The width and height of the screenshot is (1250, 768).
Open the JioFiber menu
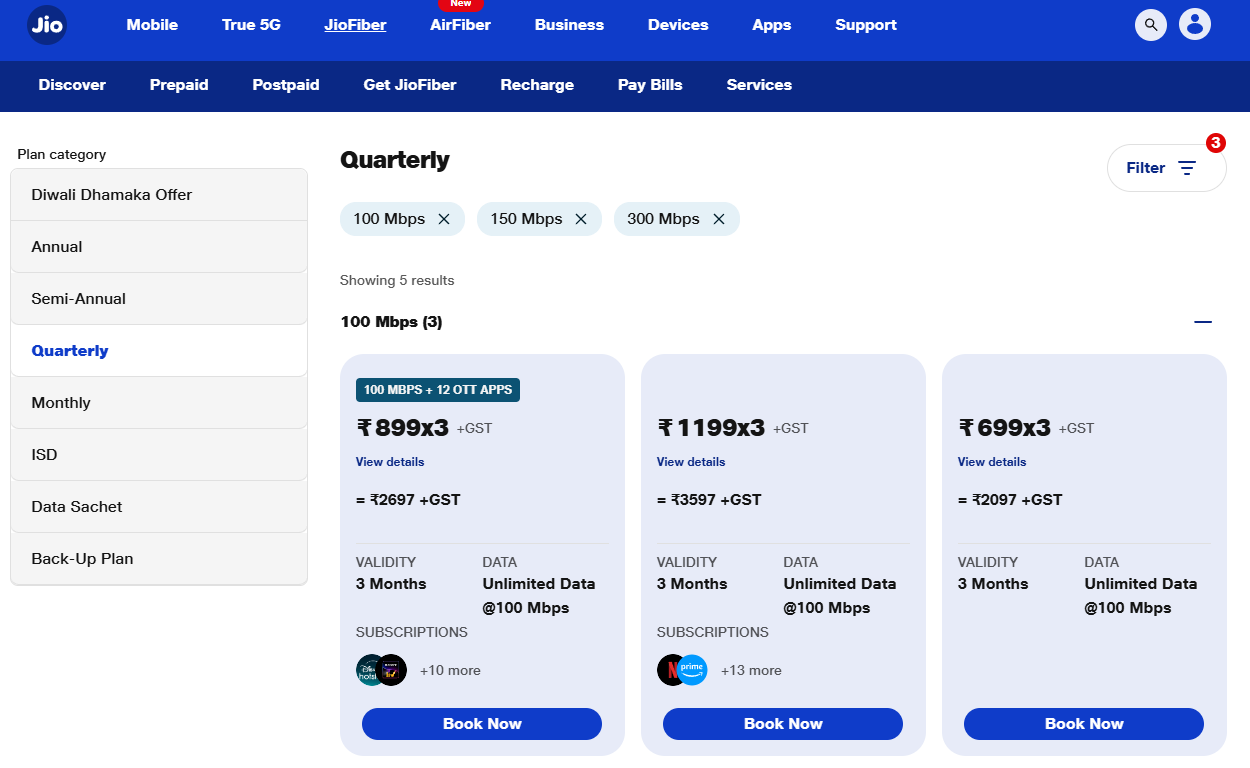click(355, 25)
